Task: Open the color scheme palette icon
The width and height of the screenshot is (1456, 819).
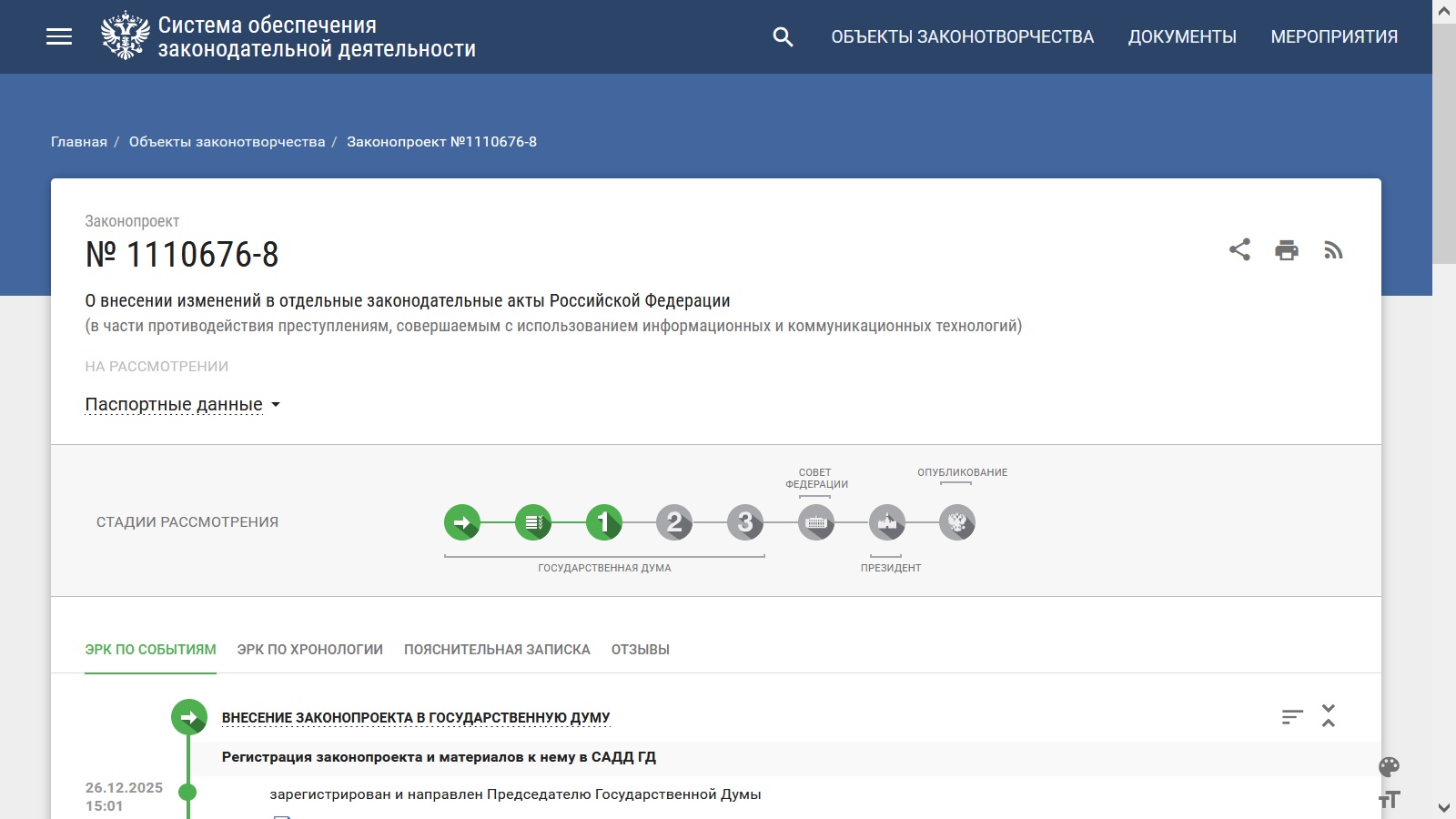Action: (1390, 767)
